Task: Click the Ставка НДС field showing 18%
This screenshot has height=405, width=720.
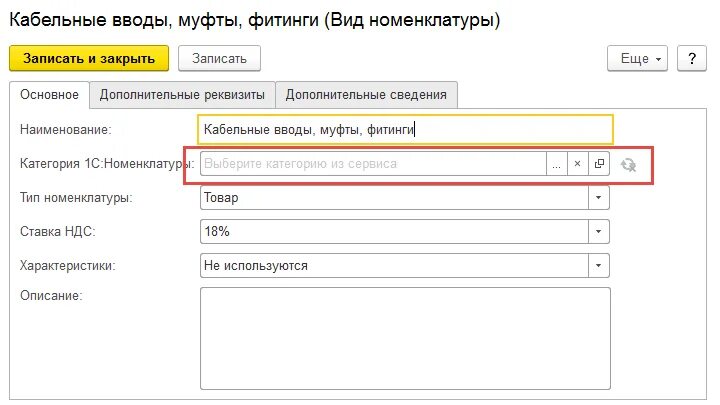Action: click(394, 231)
